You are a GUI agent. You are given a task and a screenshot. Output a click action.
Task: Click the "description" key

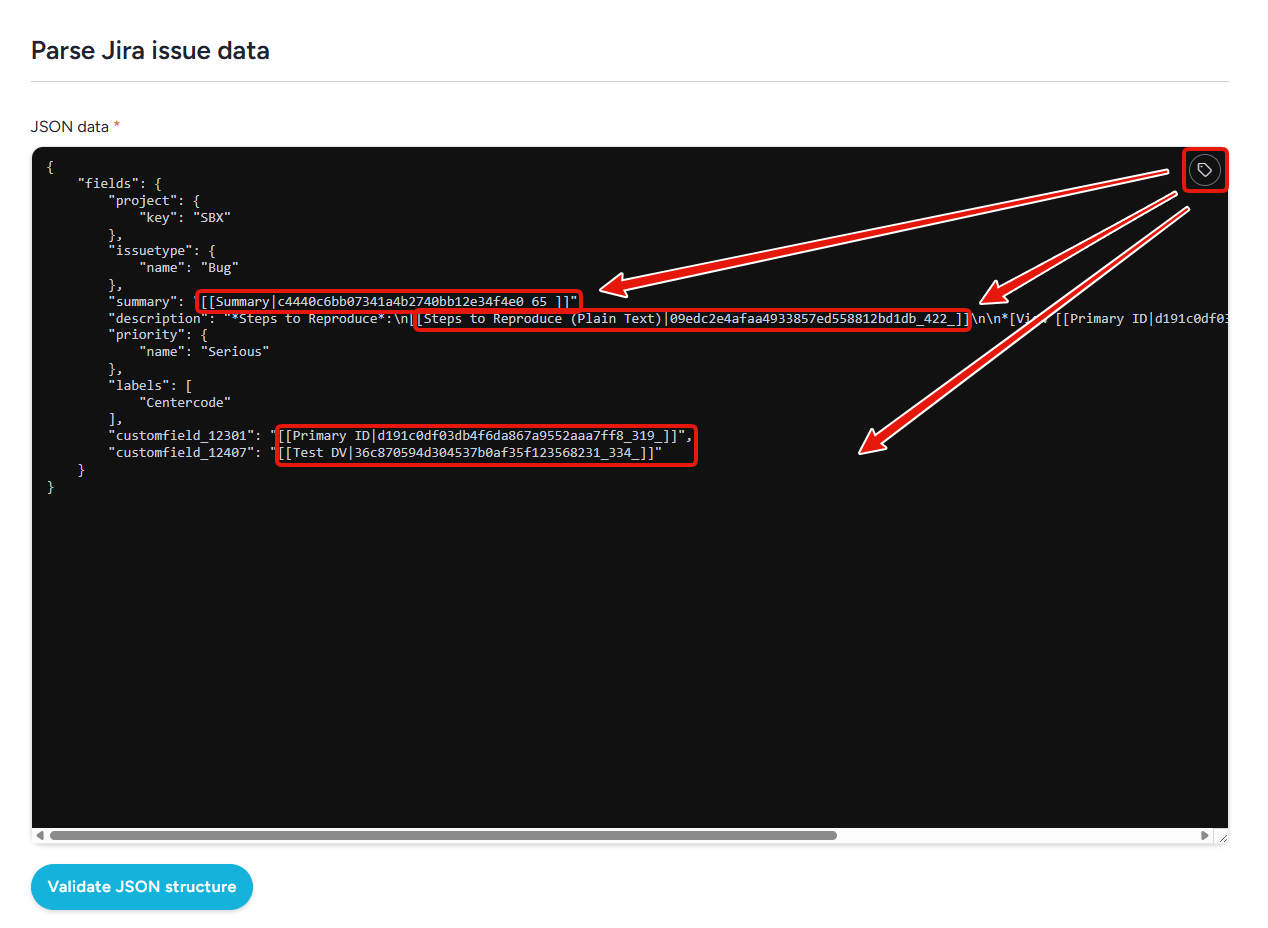pos(159,319)
